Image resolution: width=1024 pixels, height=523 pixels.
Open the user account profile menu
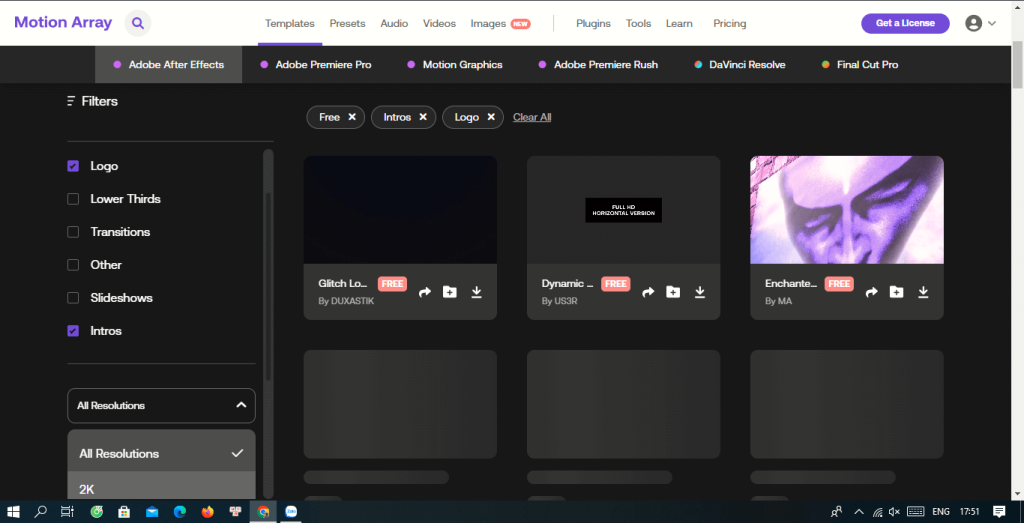(980, 23)
